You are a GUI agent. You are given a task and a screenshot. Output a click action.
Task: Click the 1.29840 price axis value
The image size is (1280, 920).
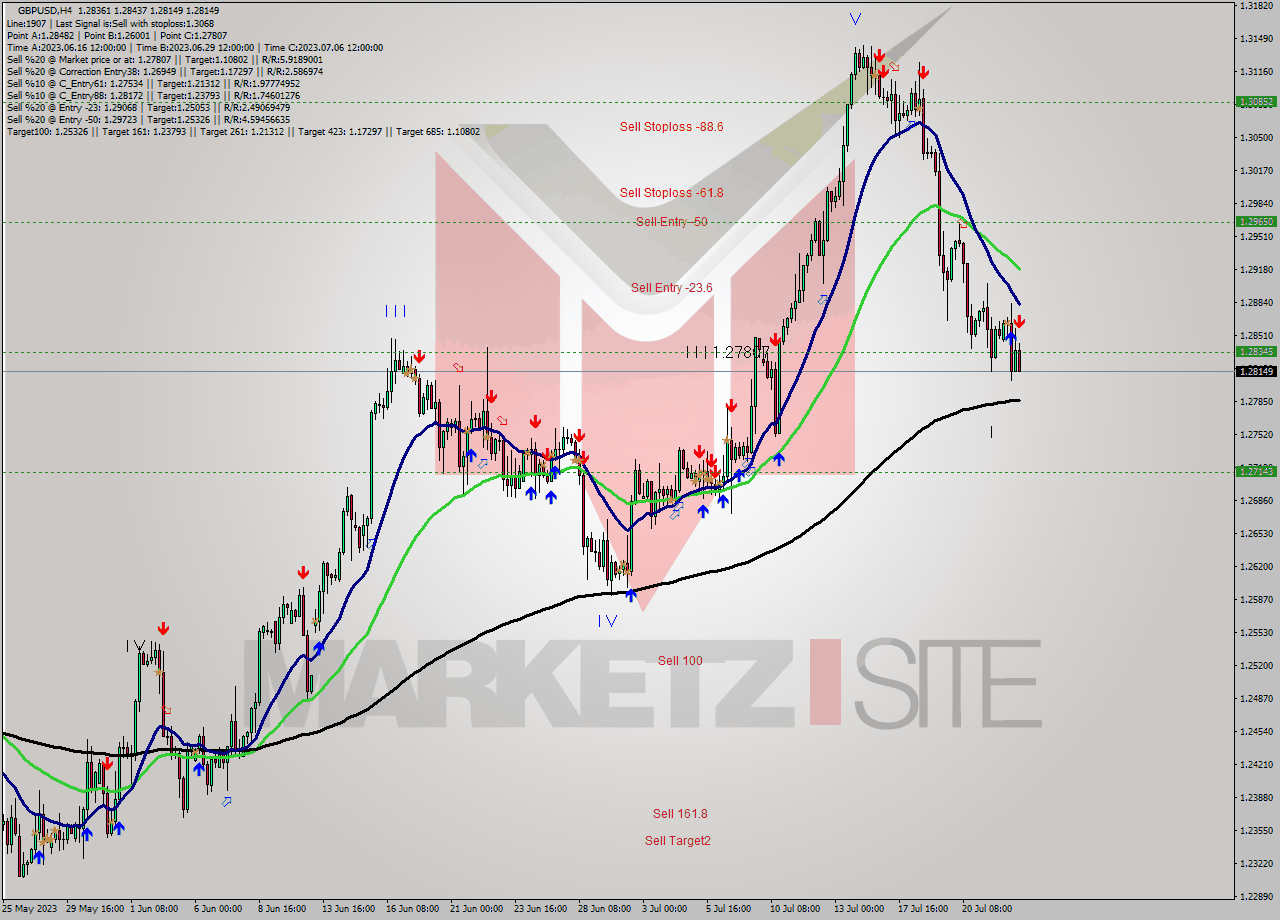pyautogui.click(x=1255, y=204)
